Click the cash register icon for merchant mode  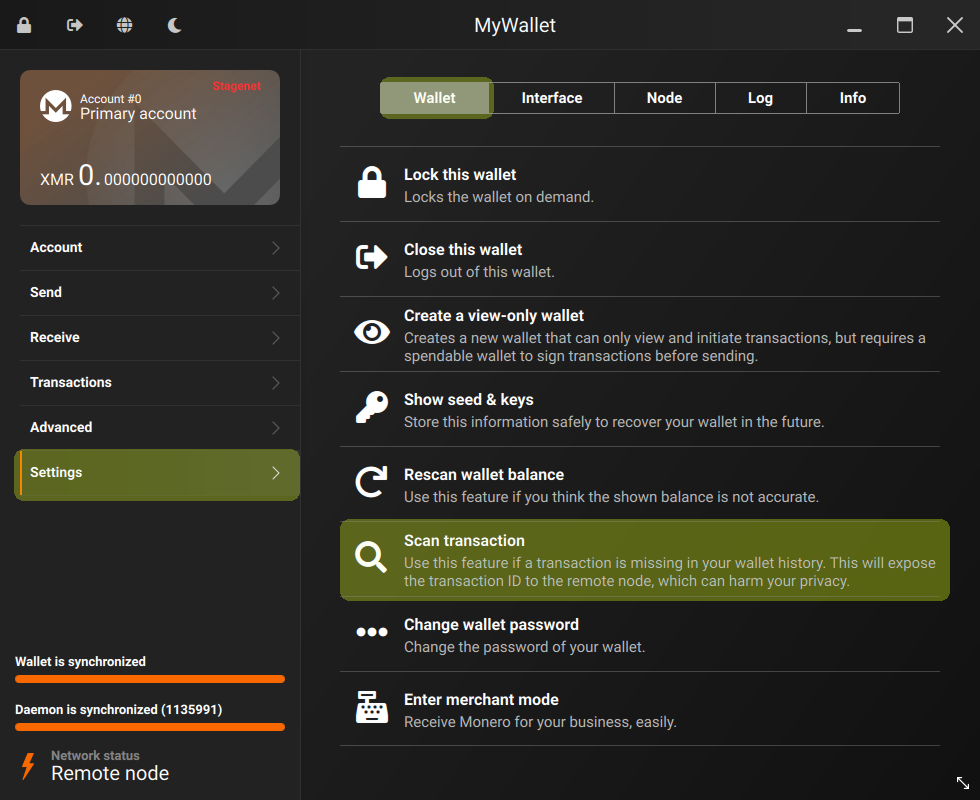[371, 708]
